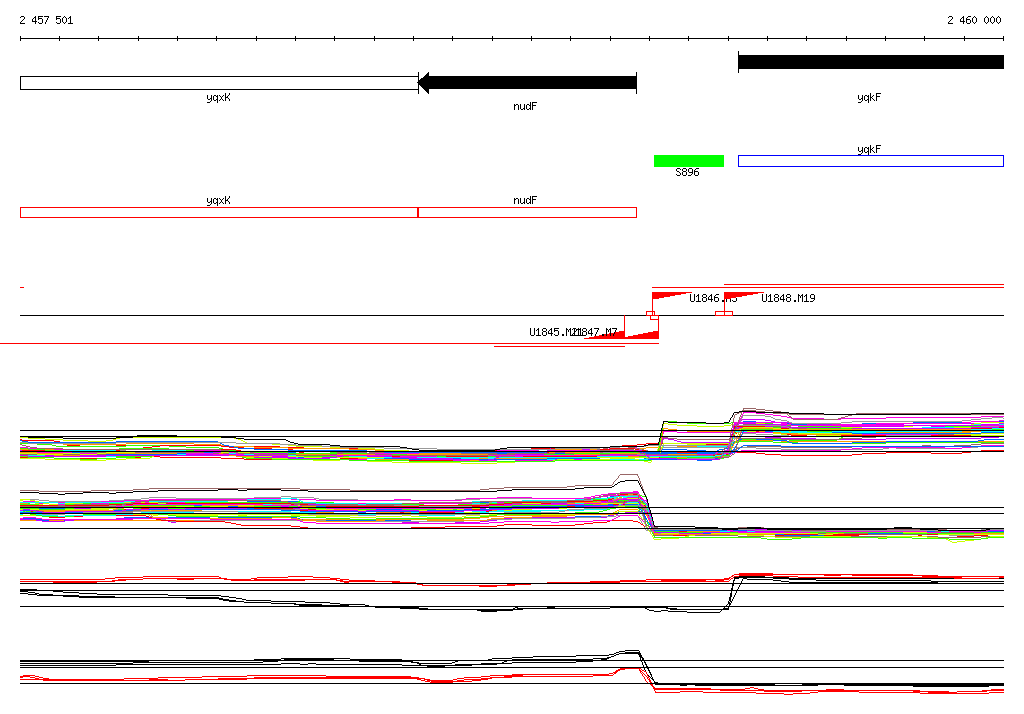Select the blue-outlined yqkF annotation box
The width and height of the screenshot is (1024, 714).
(870, 161)
